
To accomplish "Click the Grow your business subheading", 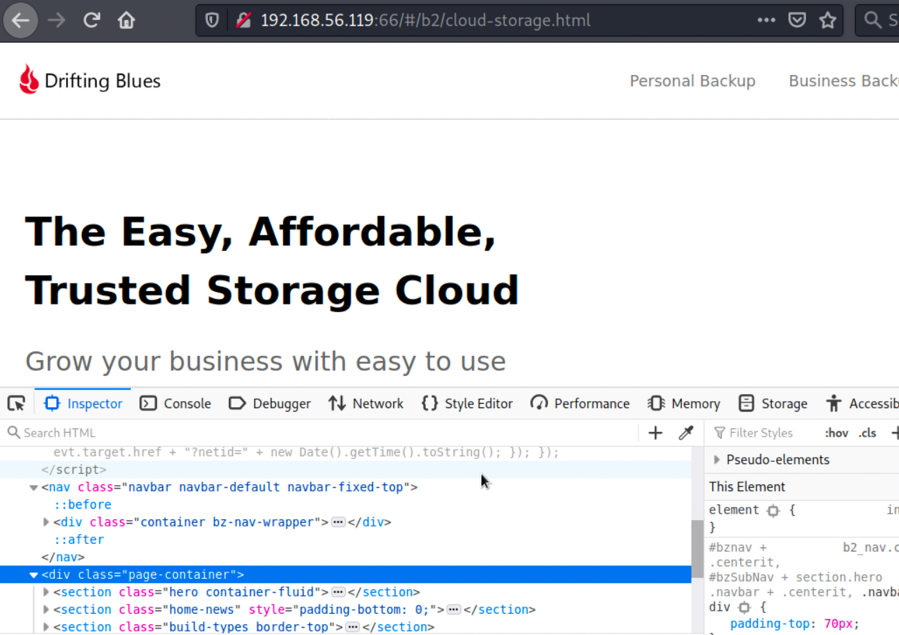I will (265, 362).
